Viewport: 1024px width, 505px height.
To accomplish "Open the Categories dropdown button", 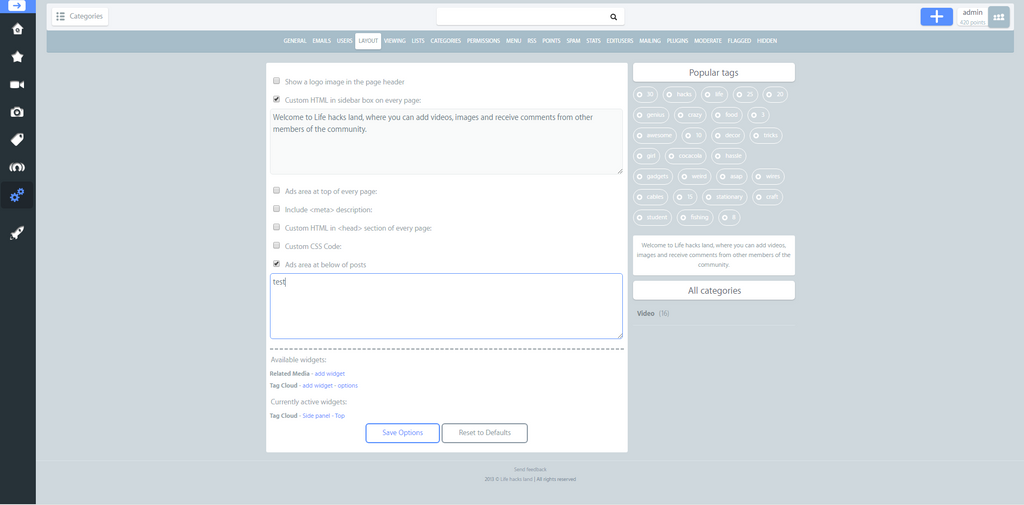I will (80, 16).
